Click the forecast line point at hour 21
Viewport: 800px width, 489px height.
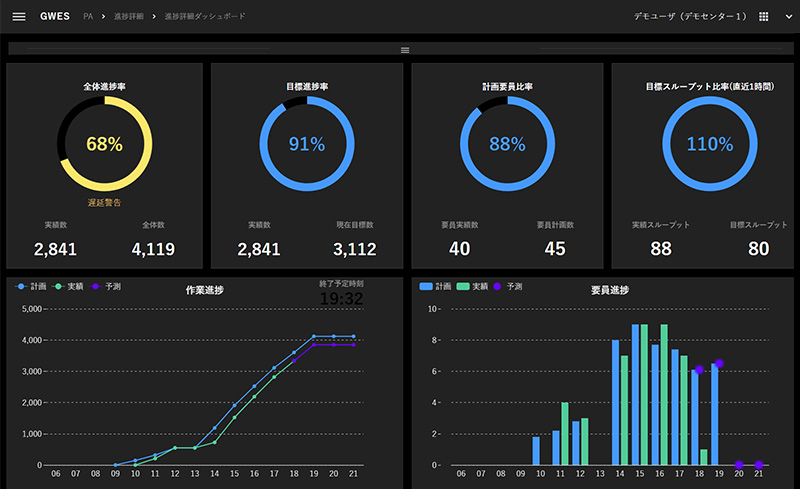tap(354, 345)
